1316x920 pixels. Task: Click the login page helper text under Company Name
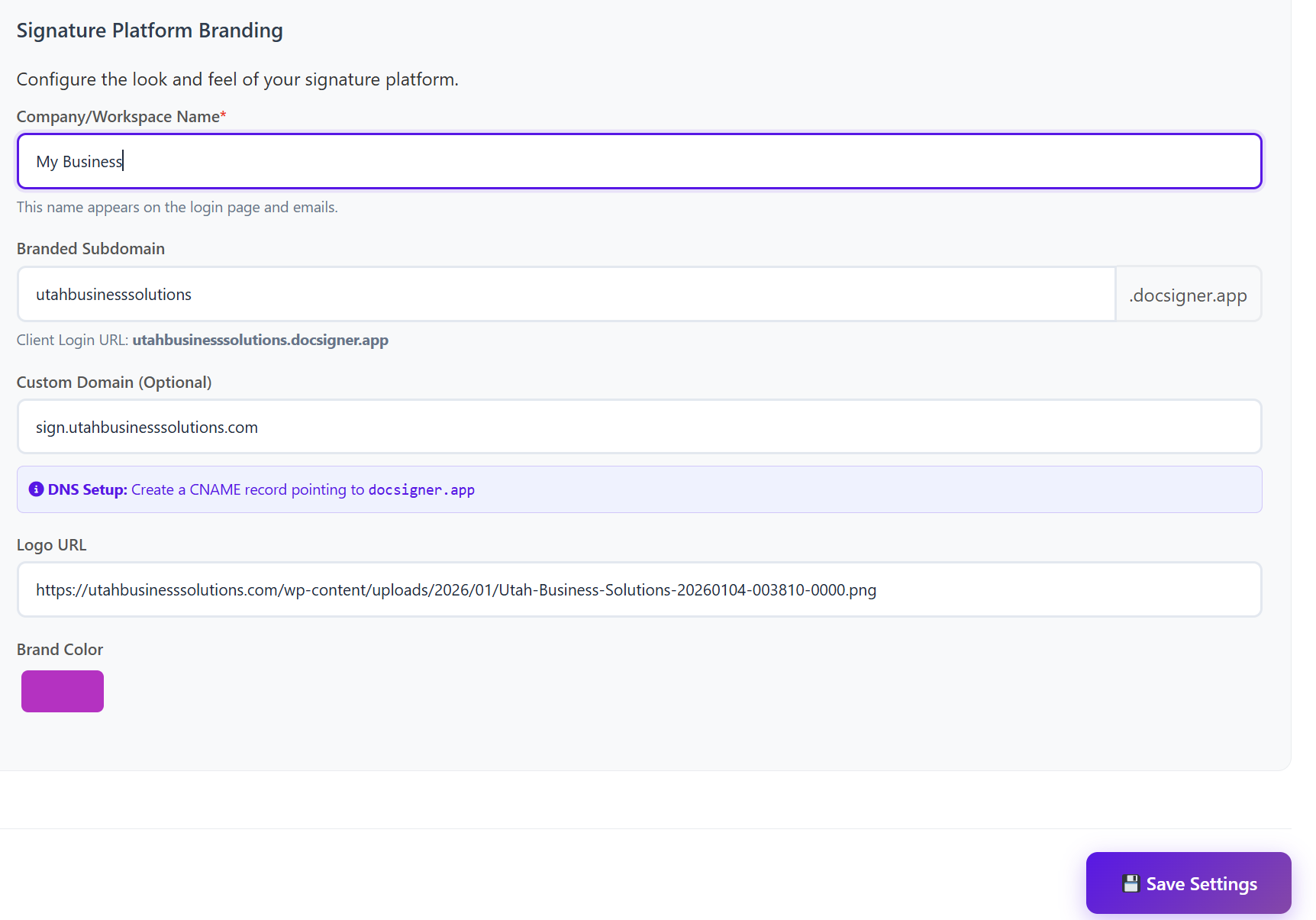coord(177,206)
